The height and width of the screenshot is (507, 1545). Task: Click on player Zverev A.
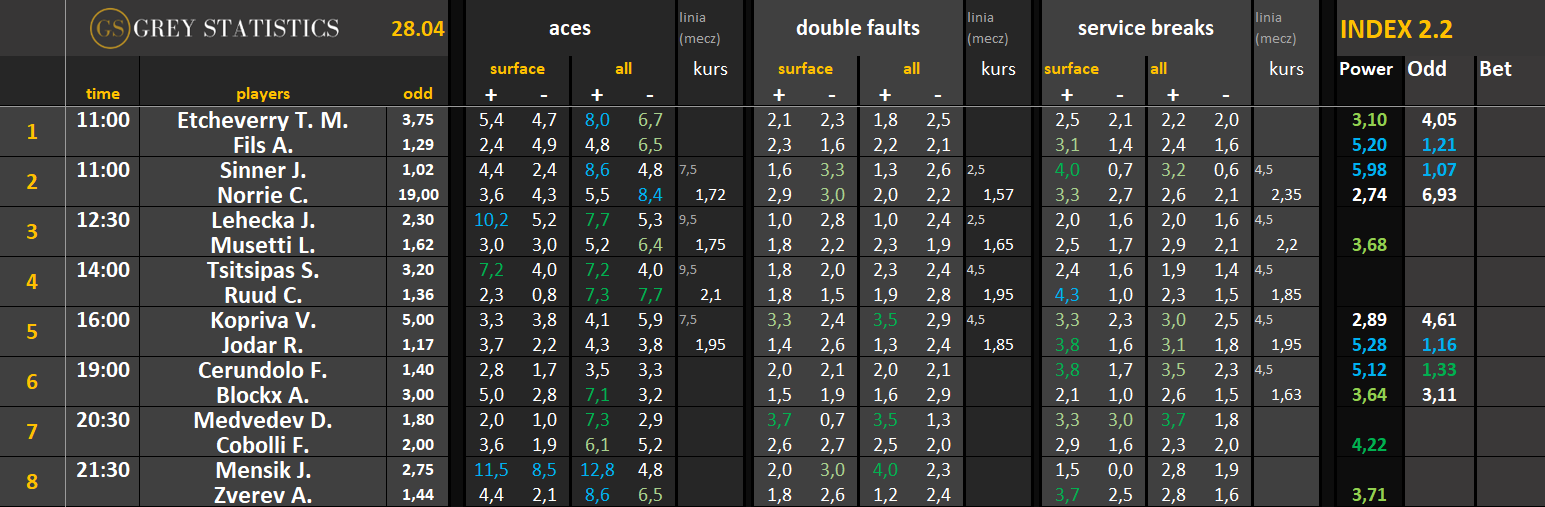(x=263, y=495)
